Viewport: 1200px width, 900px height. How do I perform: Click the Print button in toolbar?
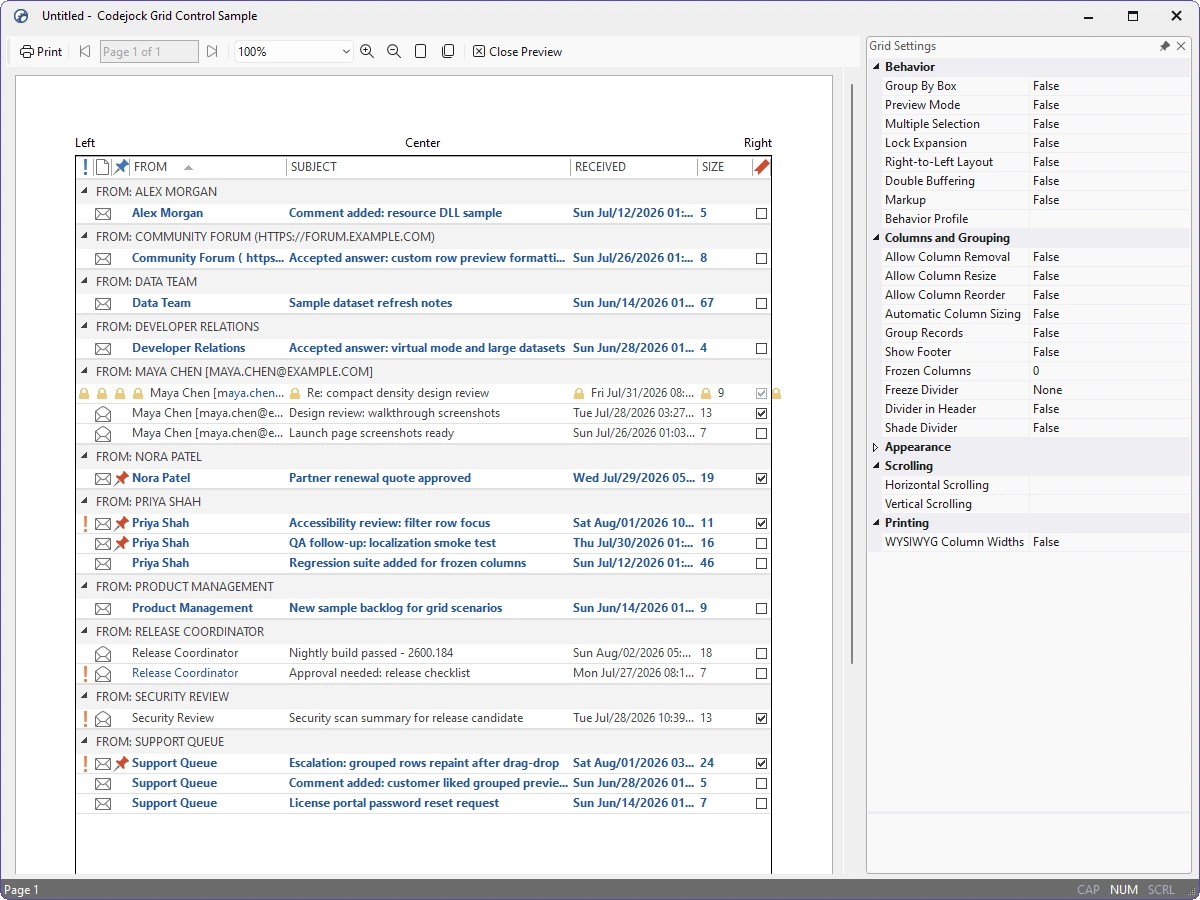coord(41,52)
